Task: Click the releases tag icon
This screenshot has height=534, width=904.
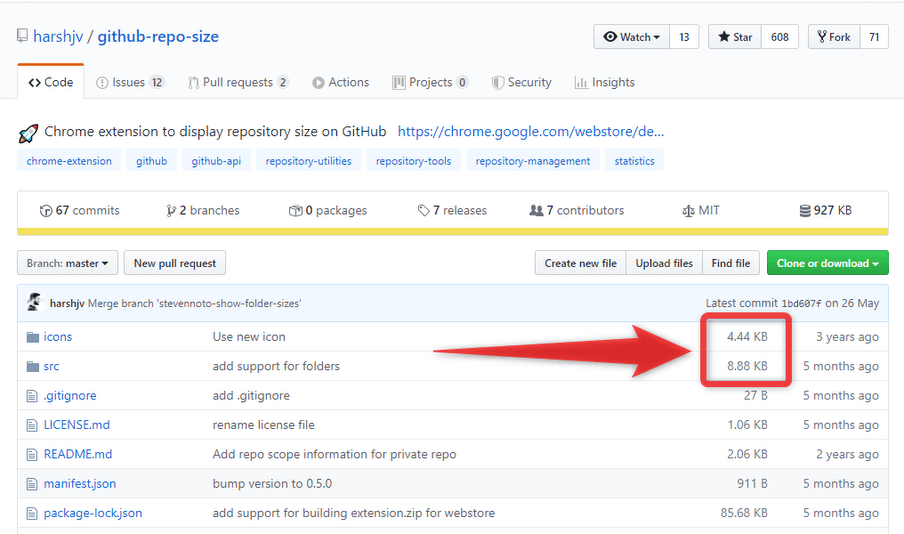Action: [424, 211]
